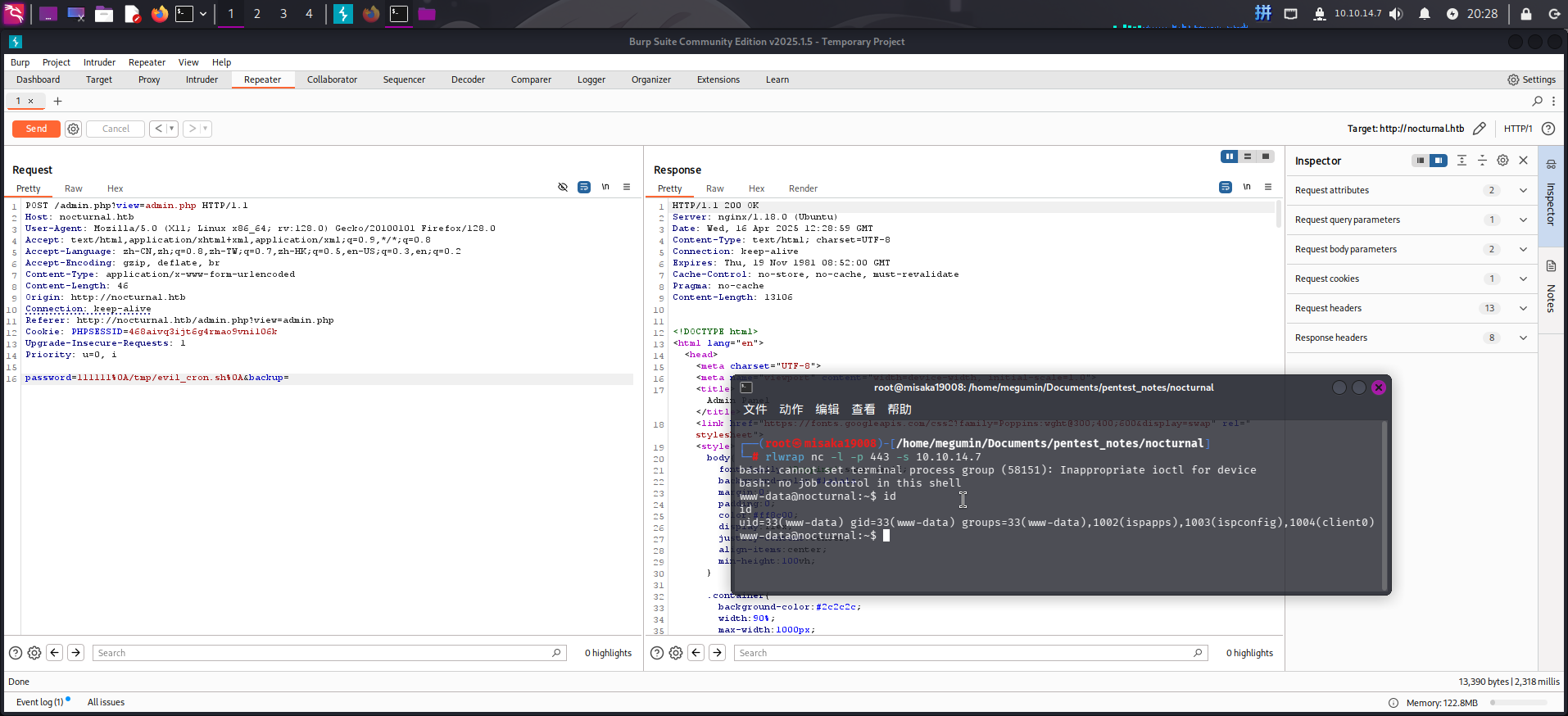Toggle line wrap in Response panel
Viewport: 1568px width, 716px height.
pyautogui.click(x=1226, y=187)
